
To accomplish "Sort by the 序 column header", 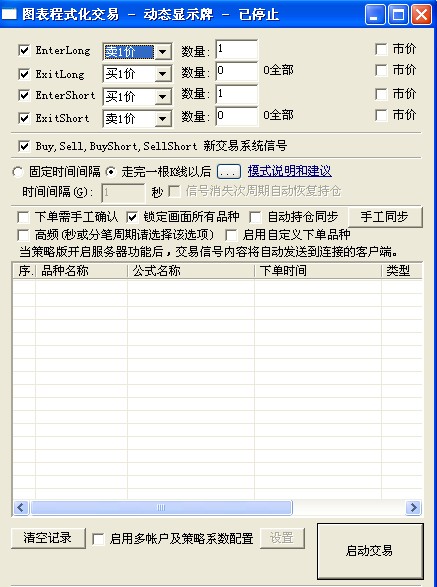I will click(x=24, y=271).
